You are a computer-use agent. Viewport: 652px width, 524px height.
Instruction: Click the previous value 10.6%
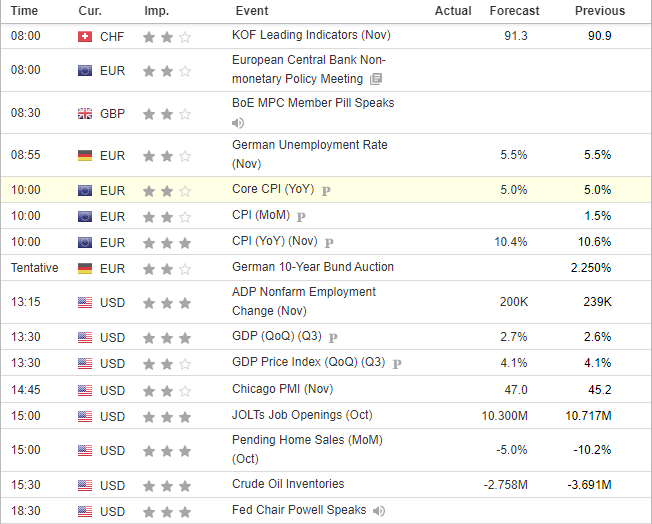click(x=595, y=242)
